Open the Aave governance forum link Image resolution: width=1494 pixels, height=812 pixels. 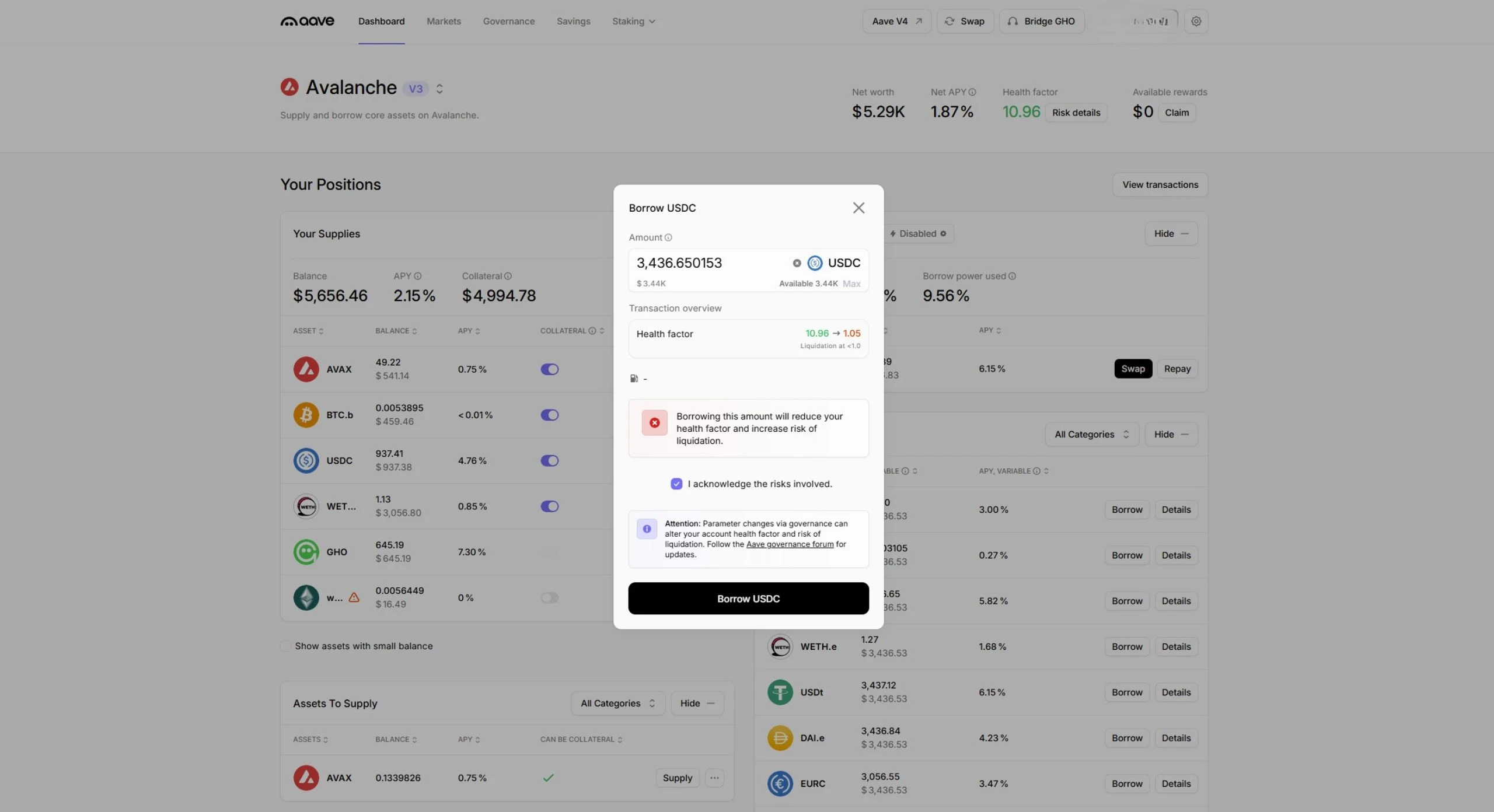click(790, 544)
